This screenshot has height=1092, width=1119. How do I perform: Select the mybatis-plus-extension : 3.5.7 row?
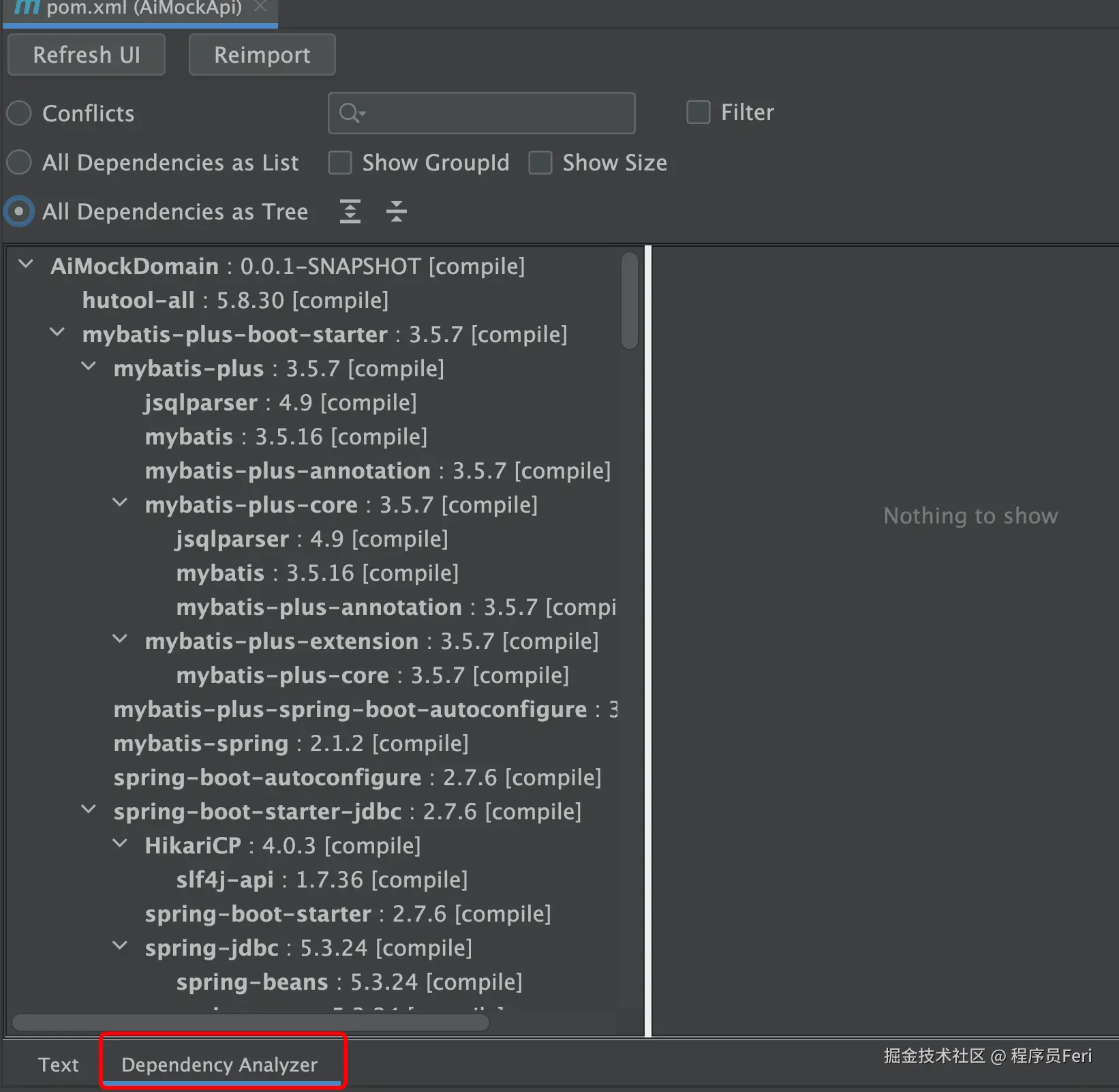[371, 641]
